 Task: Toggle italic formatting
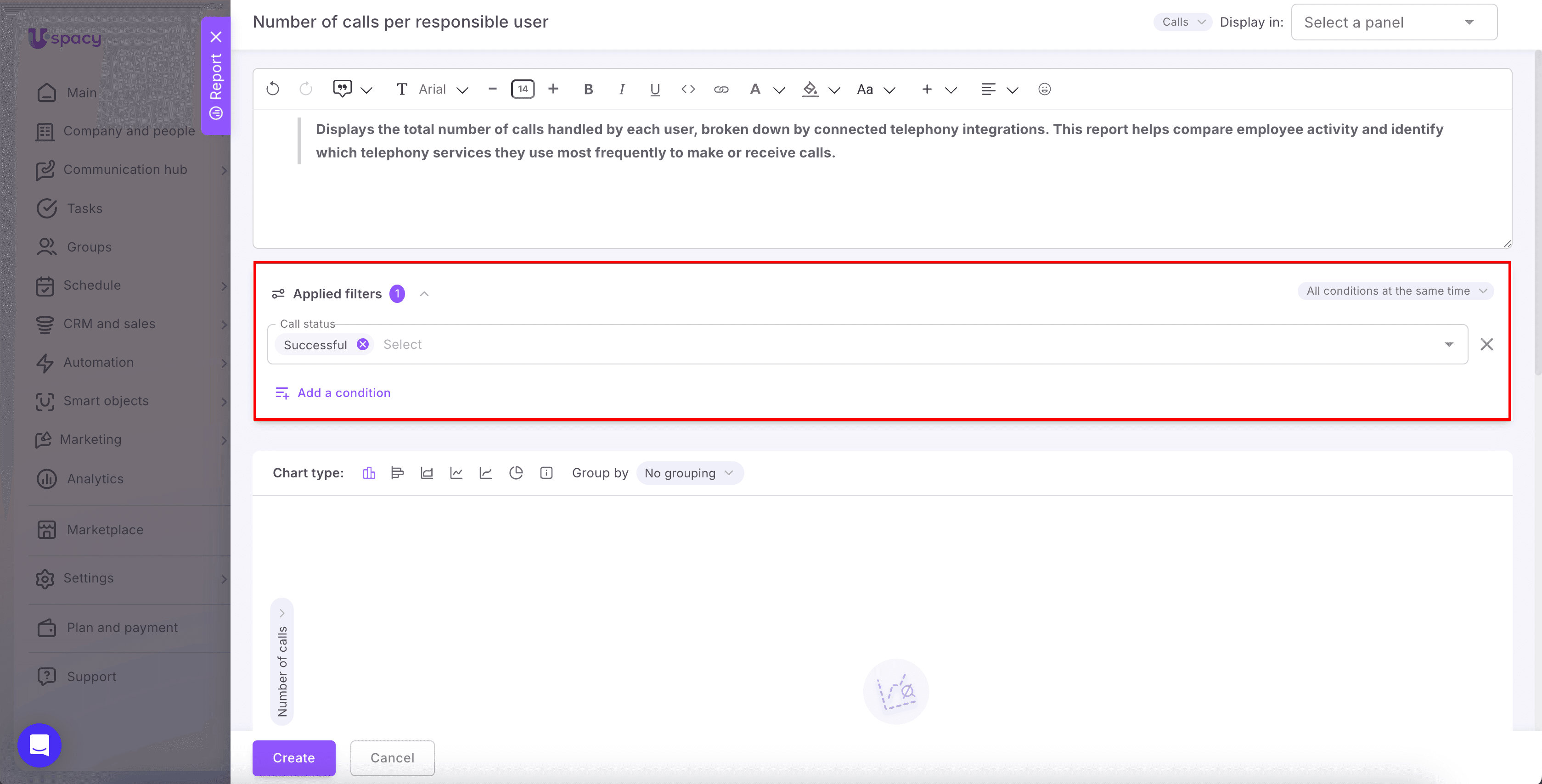coord(621,89)
